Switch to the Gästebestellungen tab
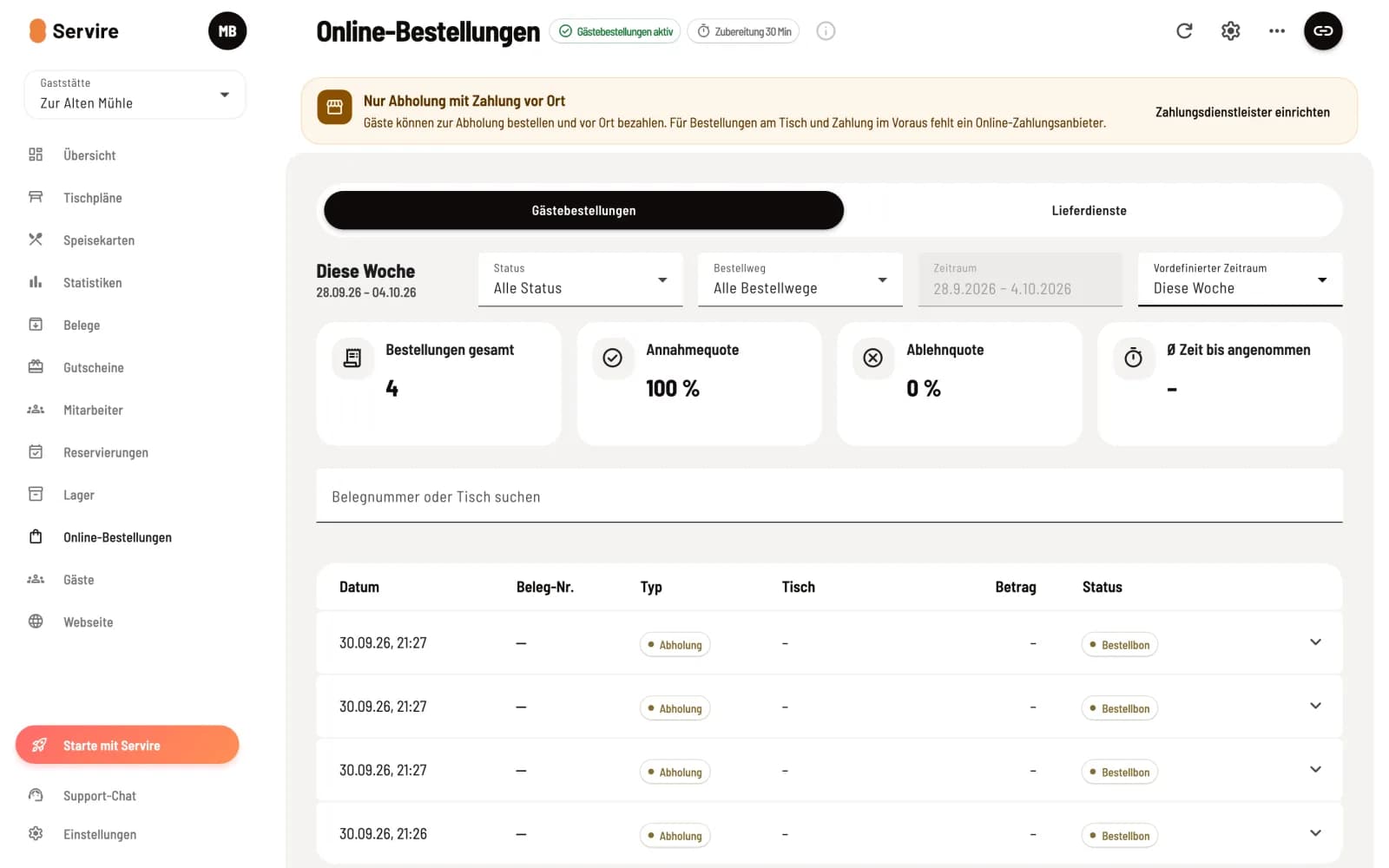The width and height of the screenshot is (1389, 868). 583,211
